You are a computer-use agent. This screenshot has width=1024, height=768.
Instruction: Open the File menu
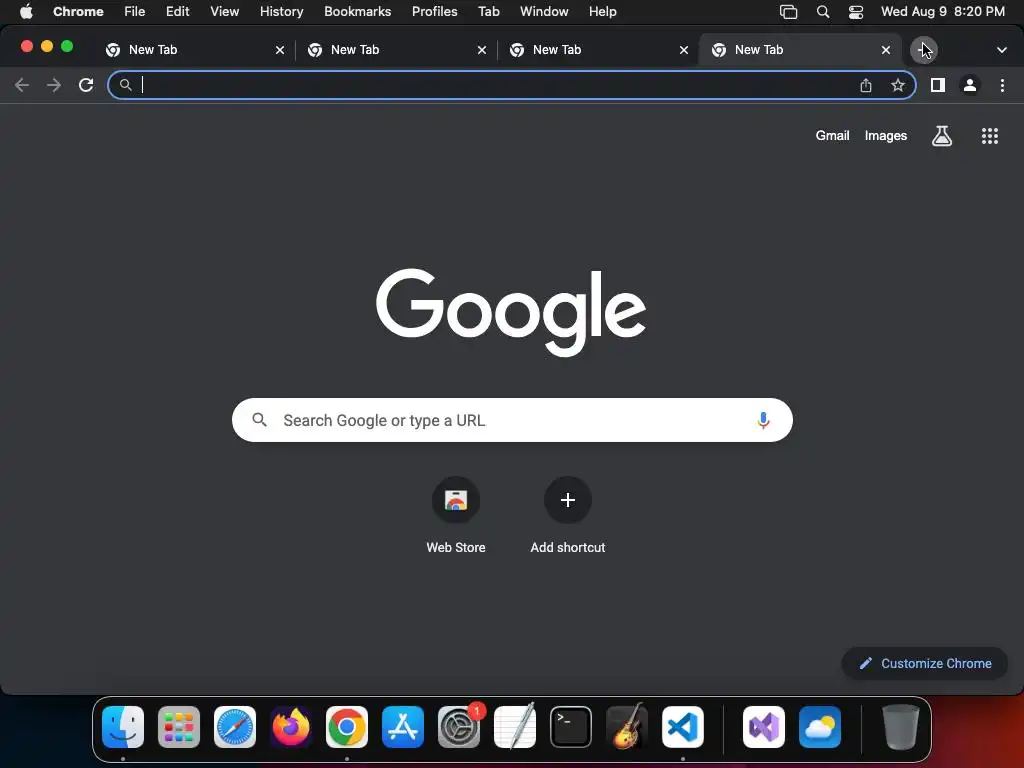pos(135,12)
